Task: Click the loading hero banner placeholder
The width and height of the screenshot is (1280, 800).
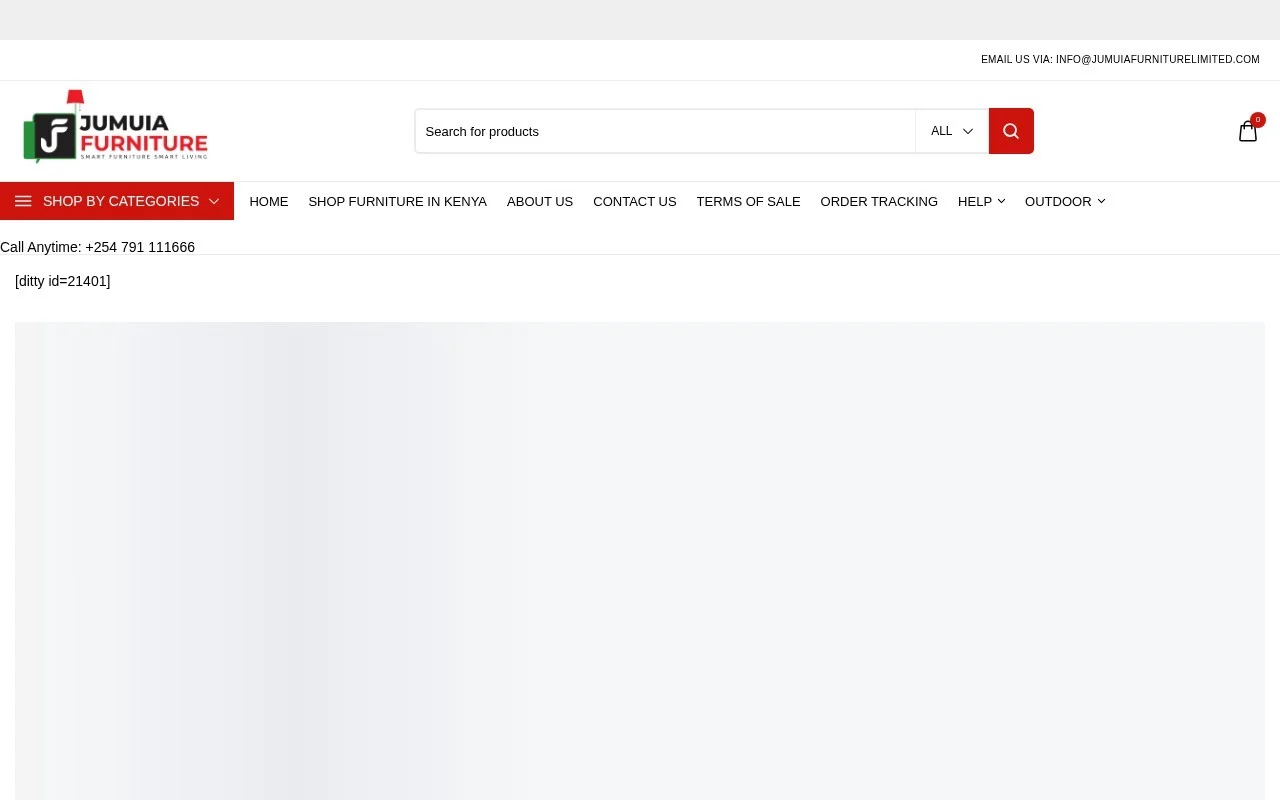Action: [640, 561]
